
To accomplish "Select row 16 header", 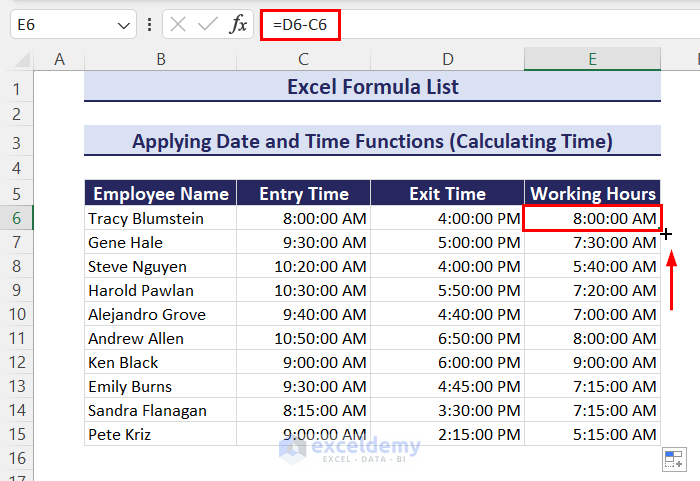I will (x=17, y=458).
